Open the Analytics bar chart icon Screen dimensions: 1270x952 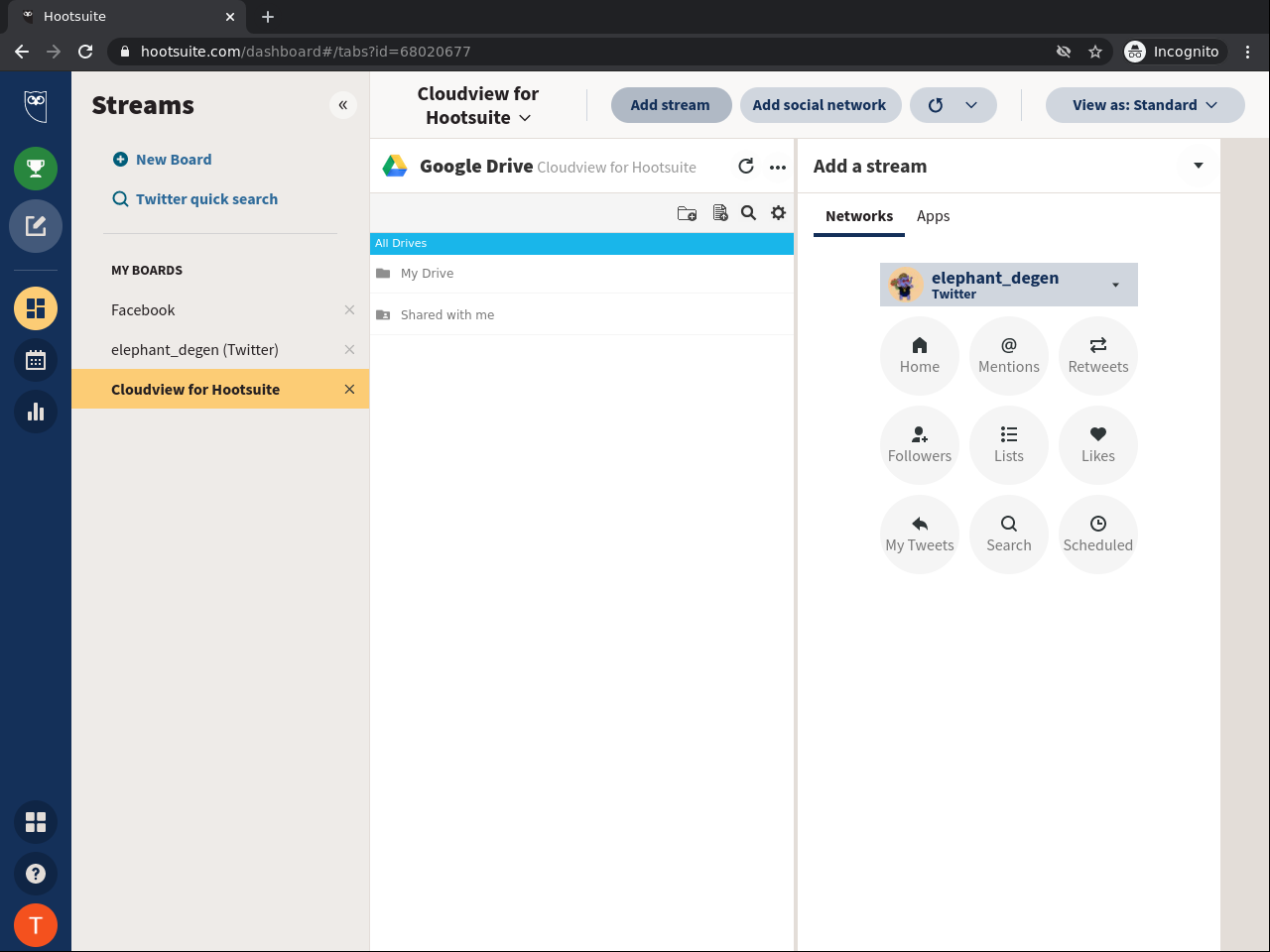[36, 412]
